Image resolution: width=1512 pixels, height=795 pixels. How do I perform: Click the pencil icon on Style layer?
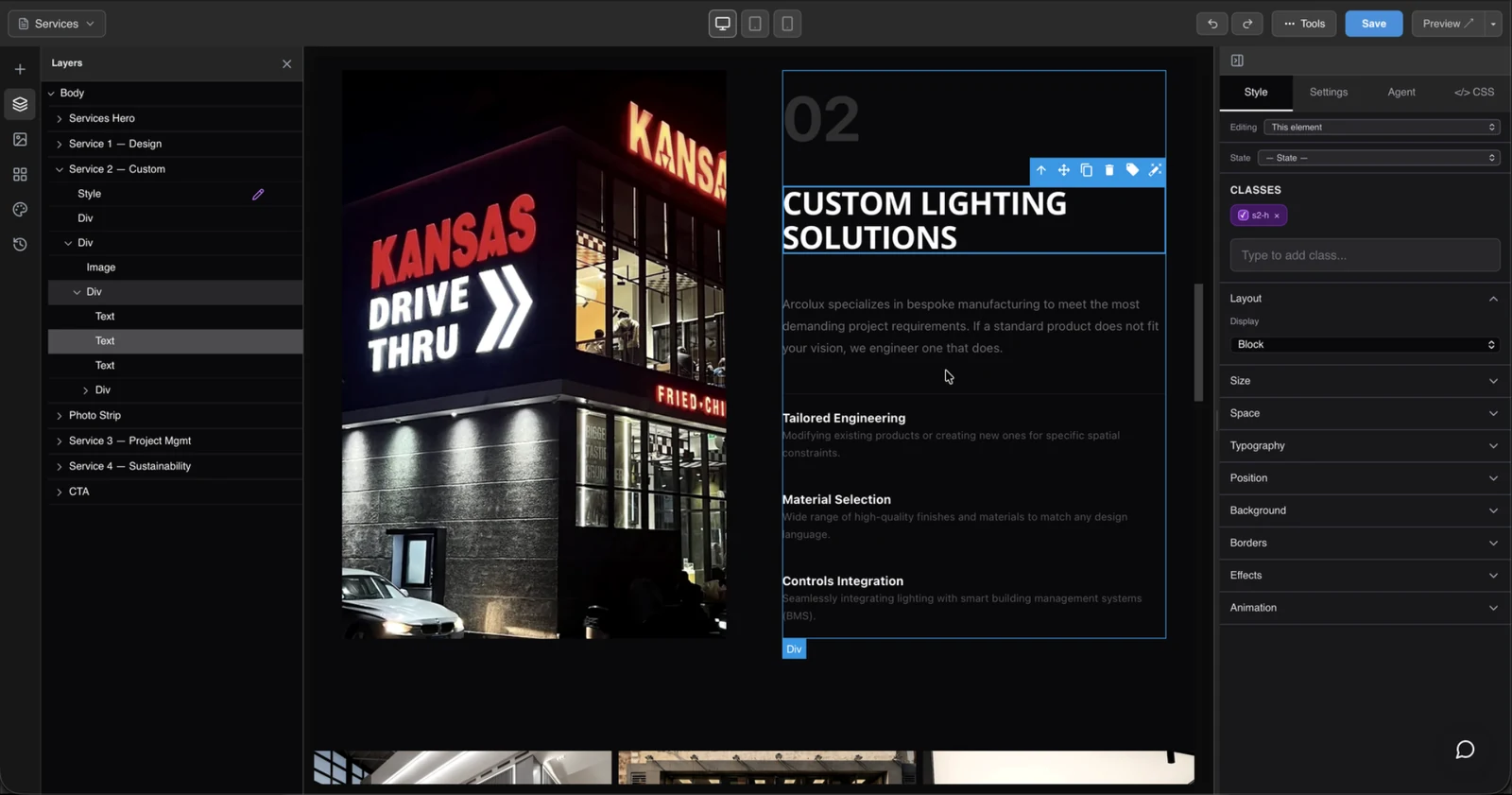[x=258, y=194]
